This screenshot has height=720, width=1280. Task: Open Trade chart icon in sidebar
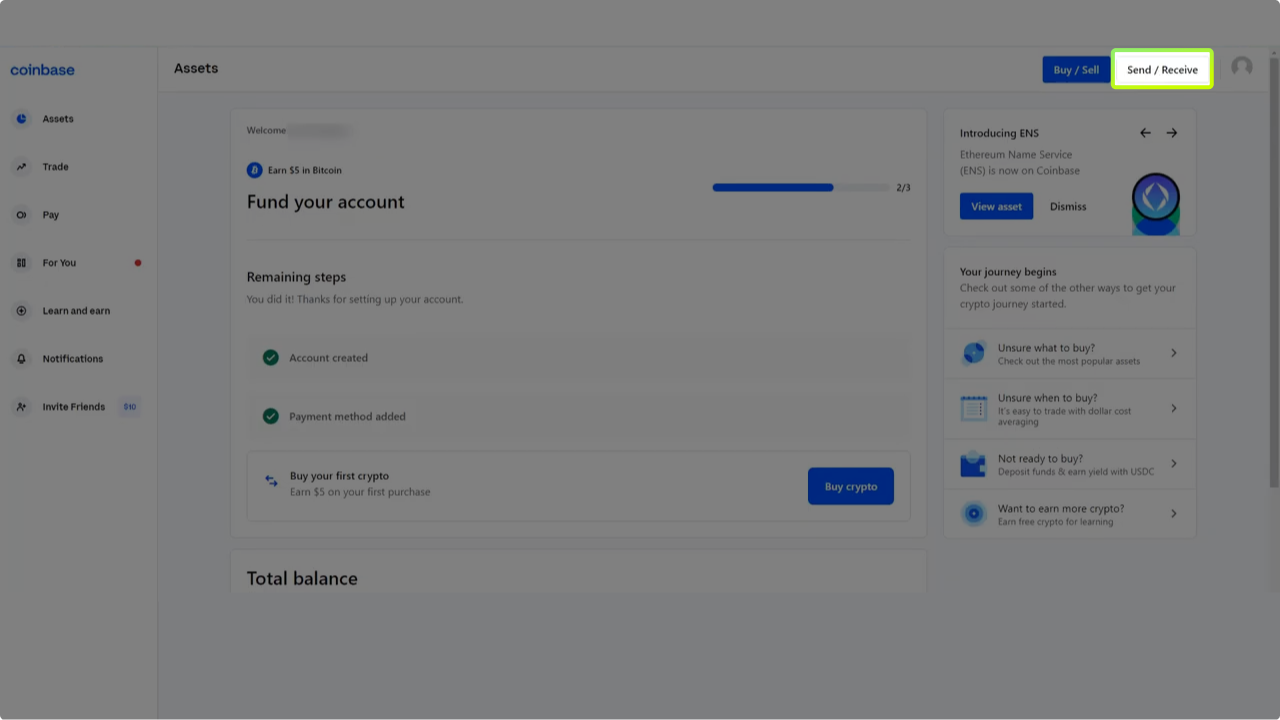[x=21, y=167]
